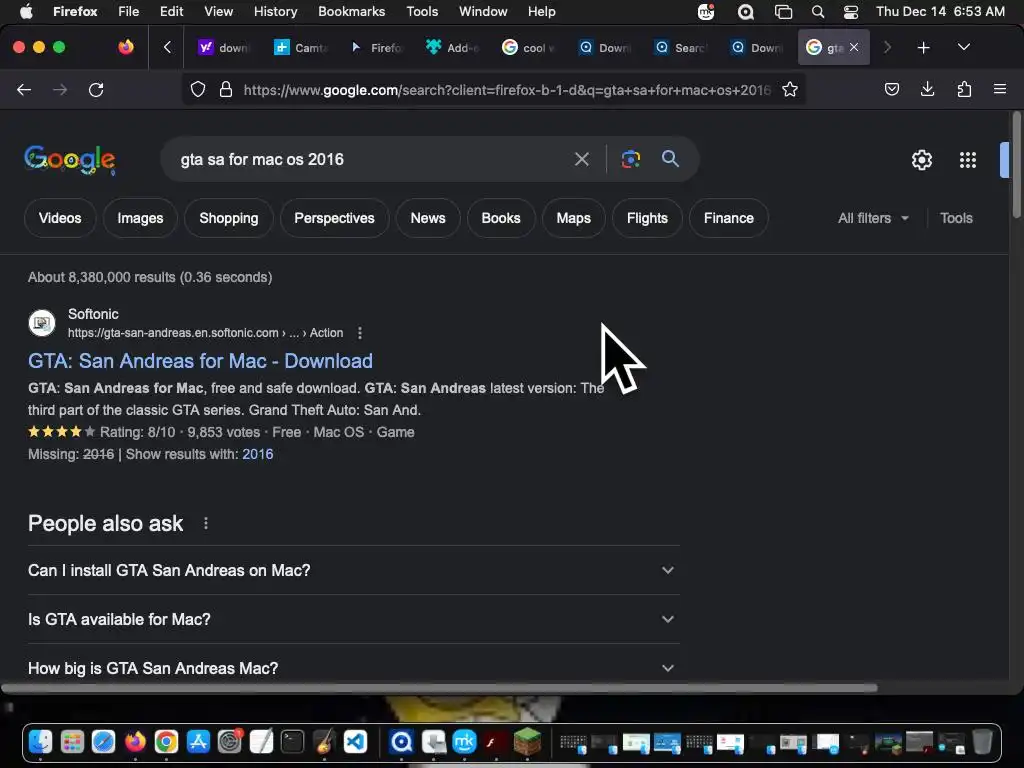Click the Firefox URL address bar

coord(507,89)
